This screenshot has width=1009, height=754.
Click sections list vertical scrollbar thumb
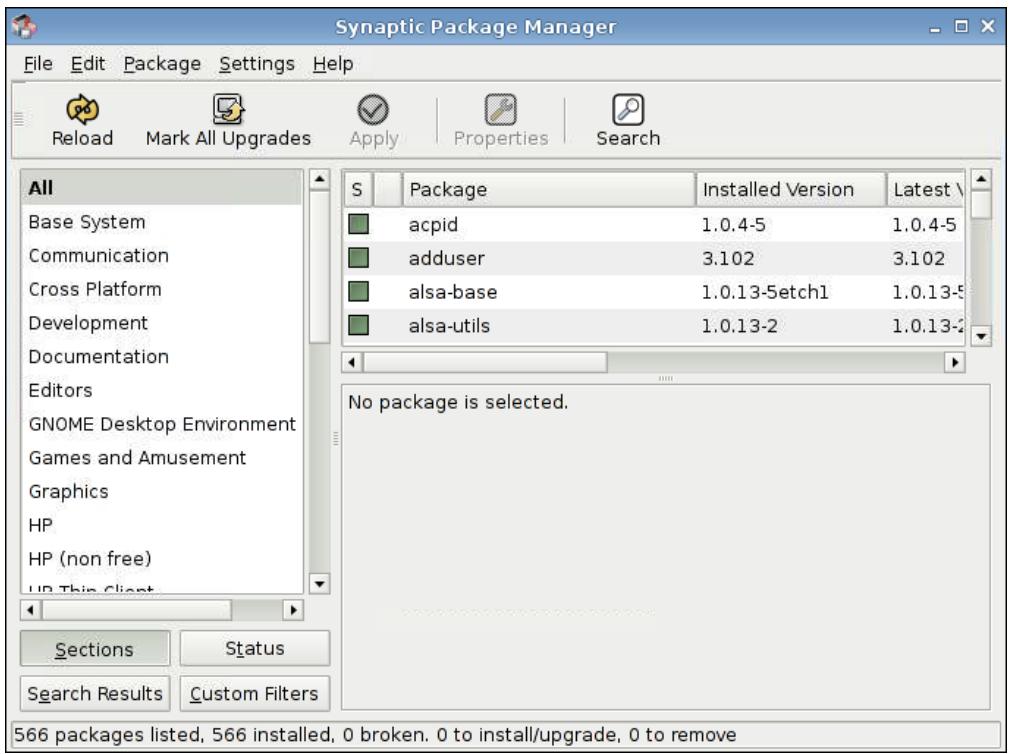[x=319, y=267]
